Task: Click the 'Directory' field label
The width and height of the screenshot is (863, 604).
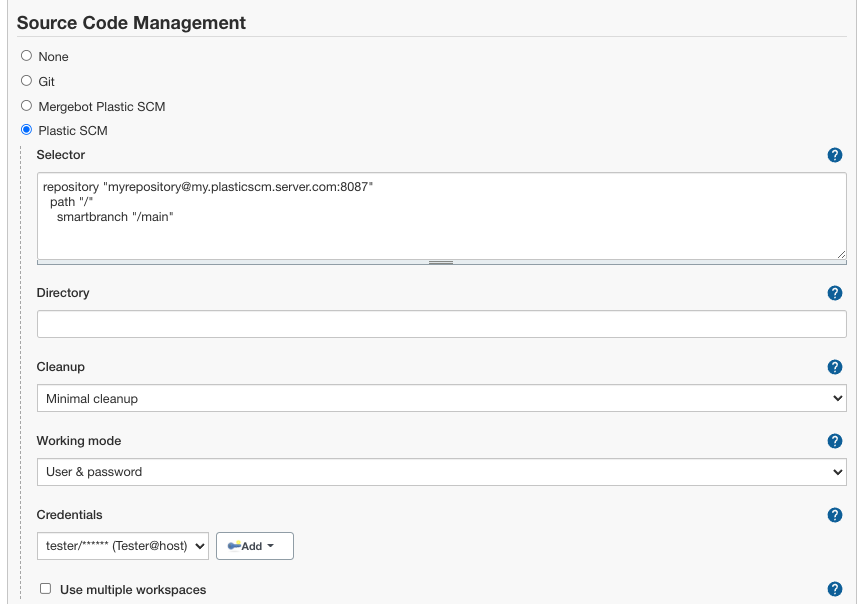Action: [x=63, y=293]
